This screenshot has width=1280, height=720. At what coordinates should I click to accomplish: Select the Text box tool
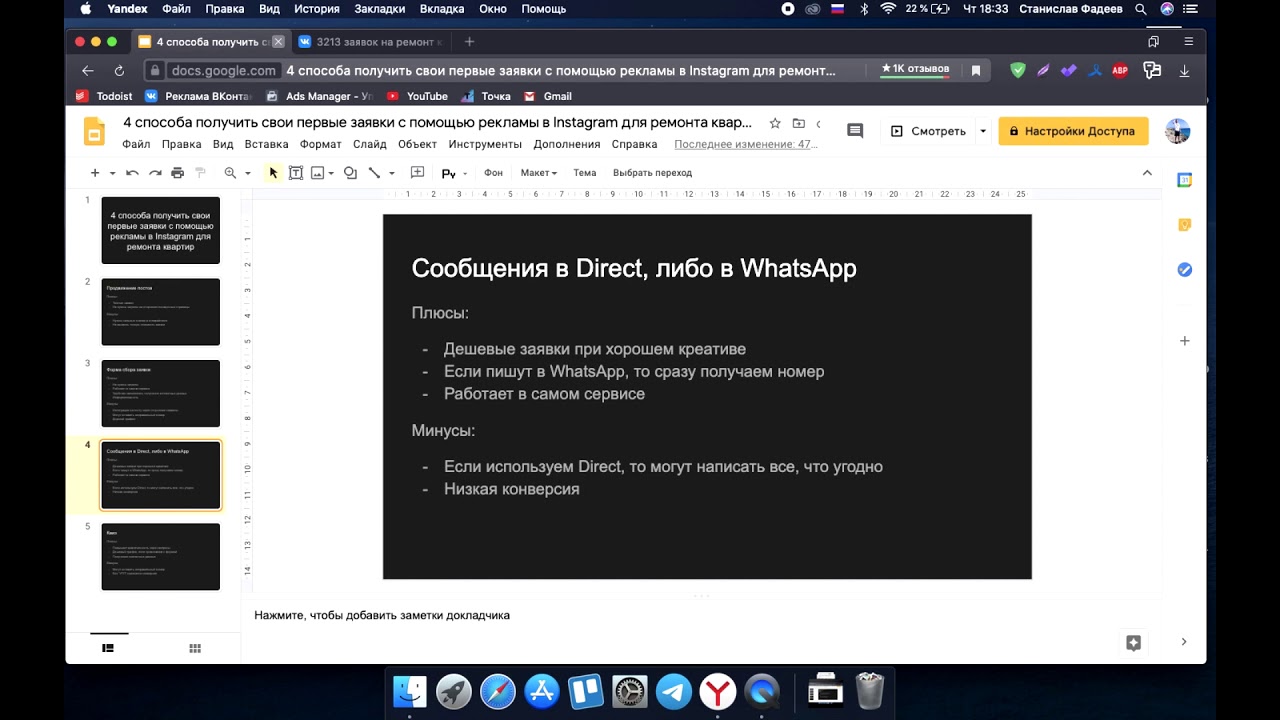(x=296, y=173)
